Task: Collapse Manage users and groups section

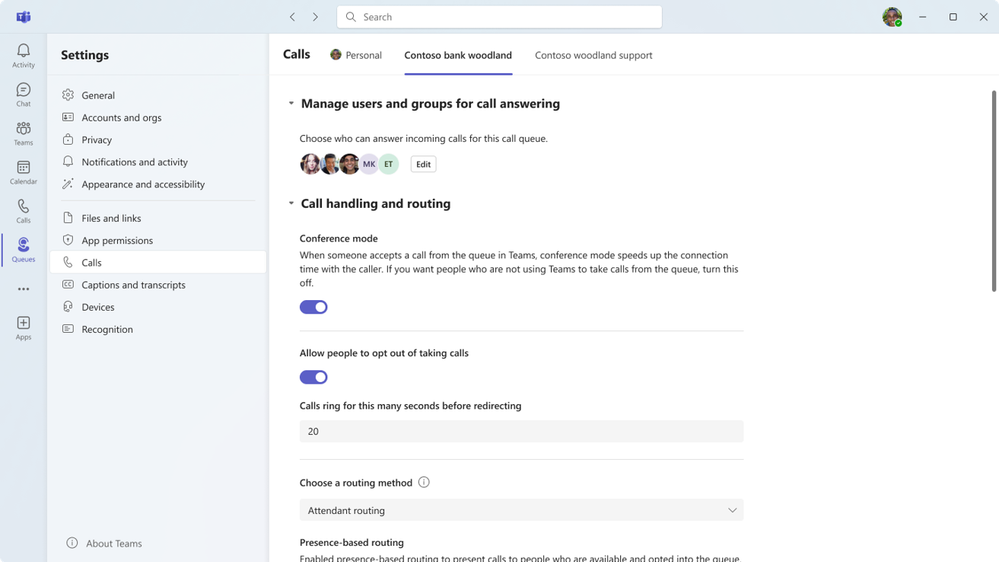Action: tap(291, 104)
